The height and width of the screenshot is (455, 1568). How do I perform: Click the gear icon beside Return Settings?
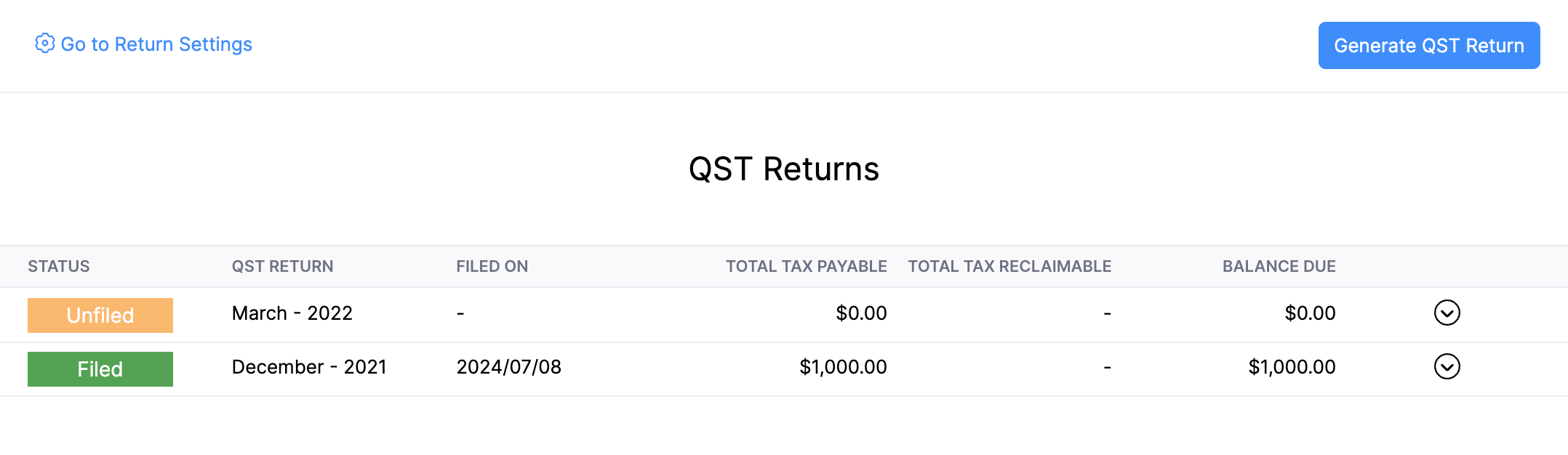(45, 44)
